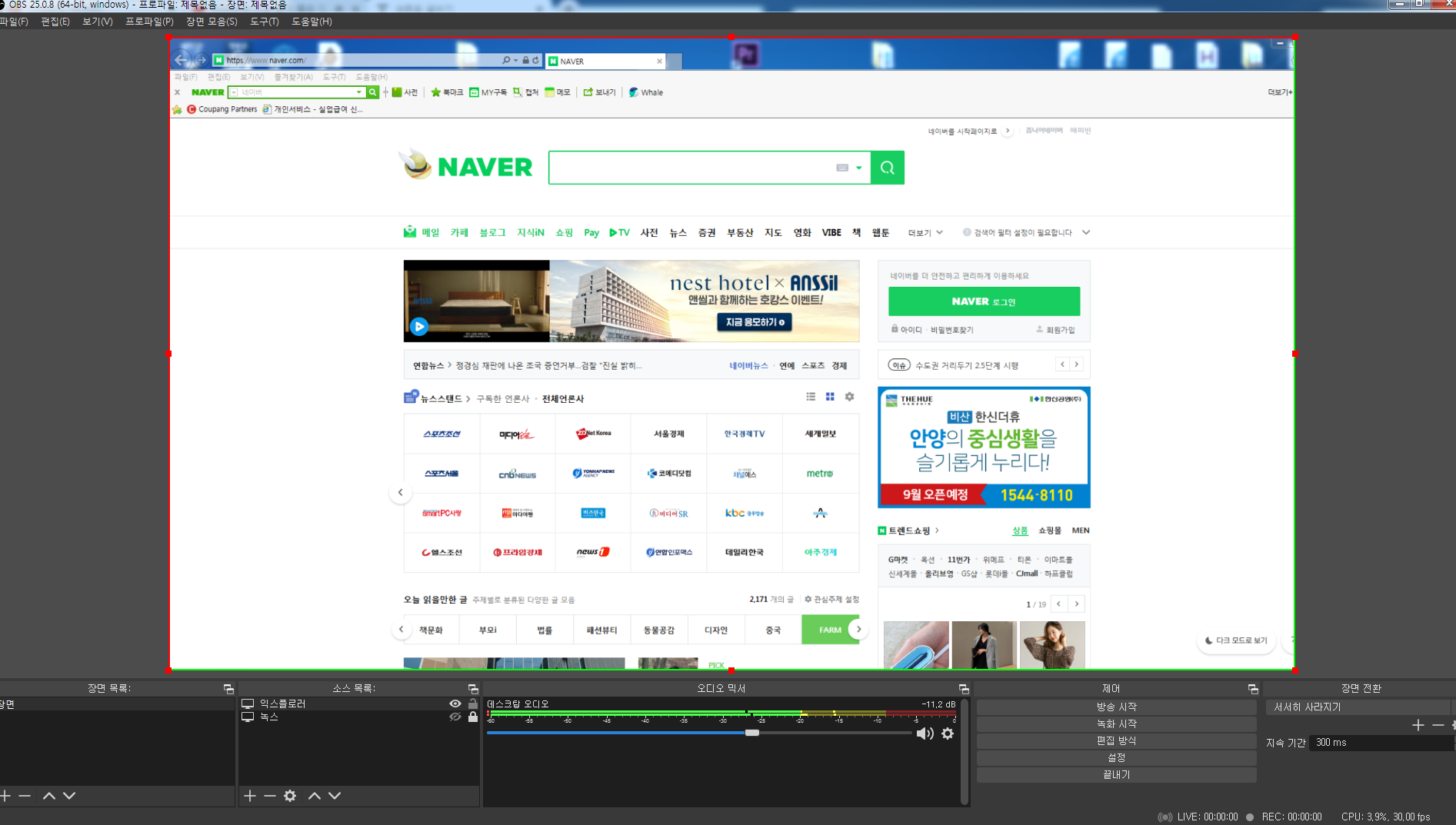
Task: Open the 도구(T) menu
Action: 264,22
